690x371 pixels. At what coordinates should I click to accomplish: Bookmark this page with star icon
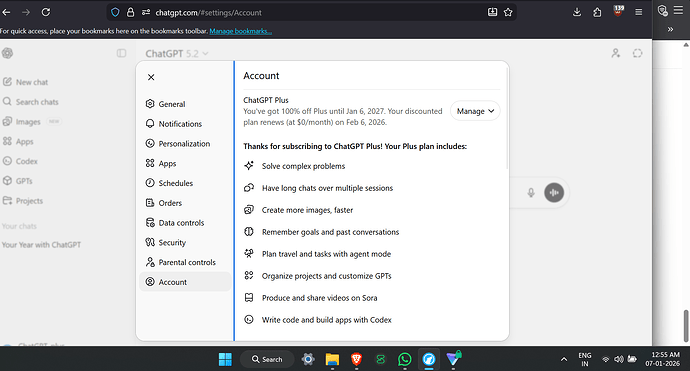[x=508, y=12]
